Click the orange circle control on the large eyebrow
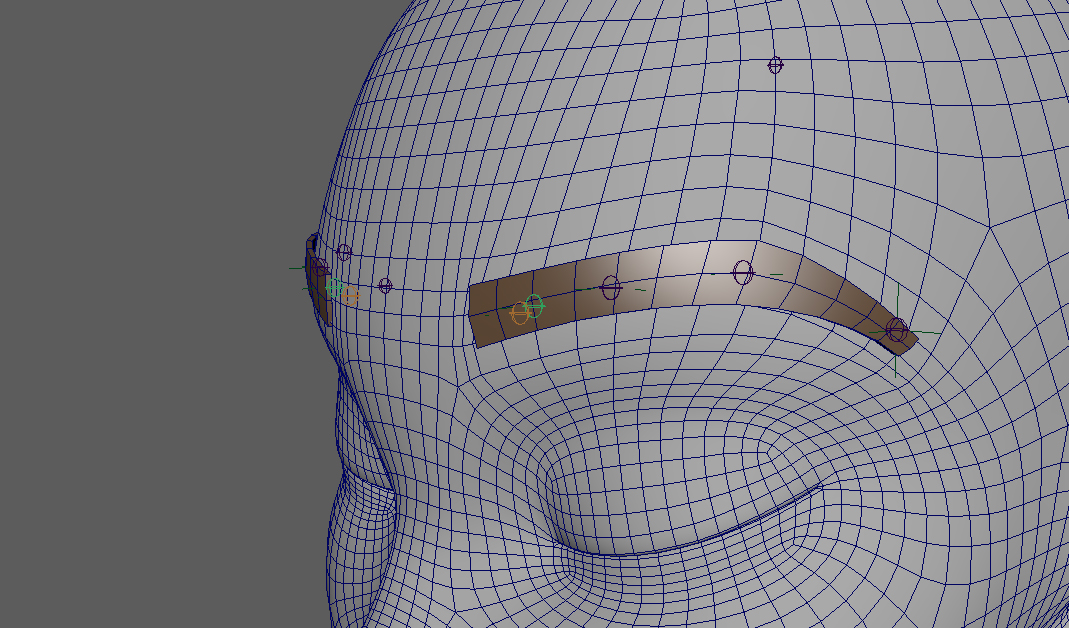Image resolution: width=1069 pixels, height=628 pixels. tap(520, 314)
